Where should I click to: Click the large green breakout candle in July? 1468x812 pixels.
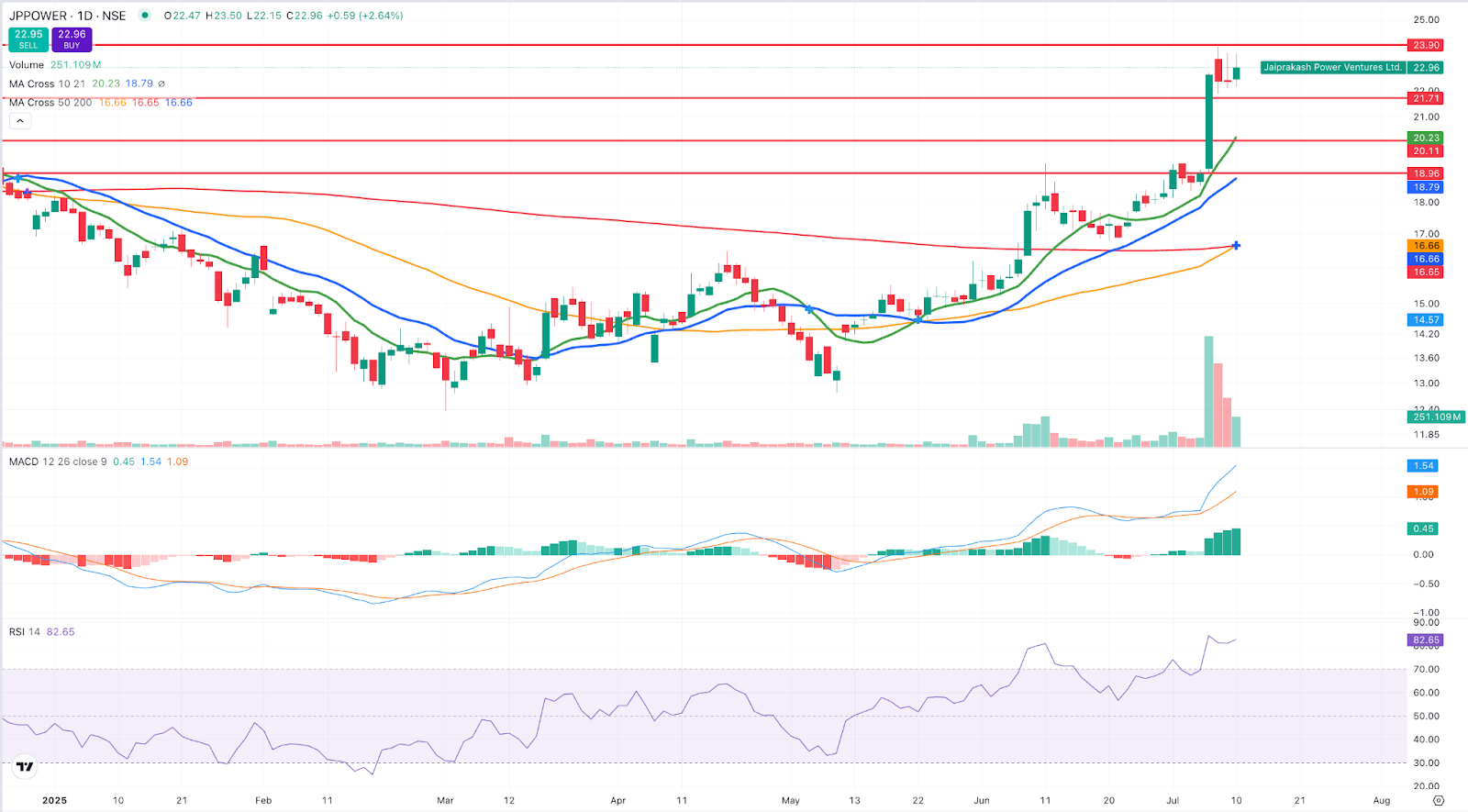(1209, 121)
